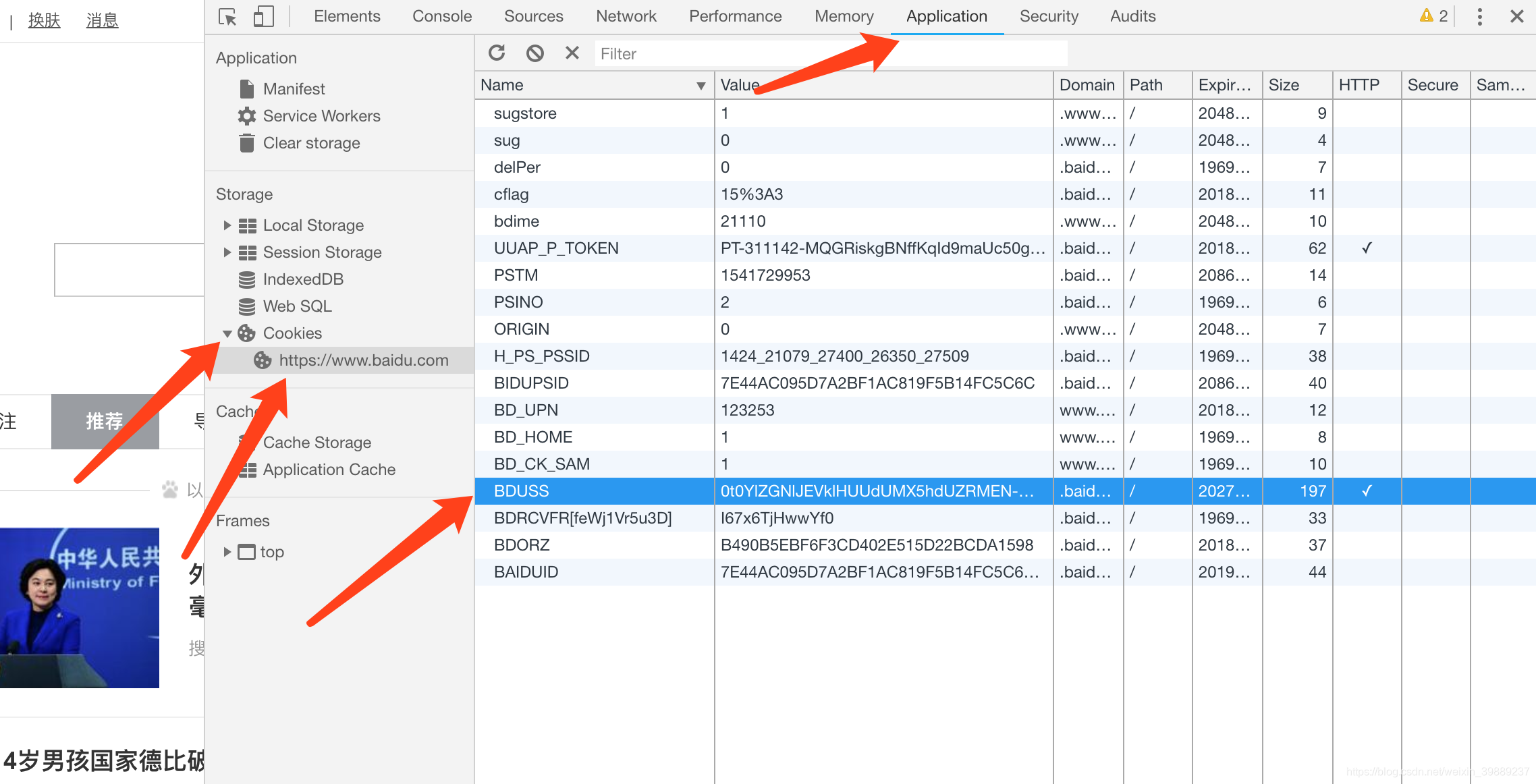Open the DevTools three-dot menu
The height and width of the screenshot is (784, 1536).
pyautogui.click(x=1479, y=16)
